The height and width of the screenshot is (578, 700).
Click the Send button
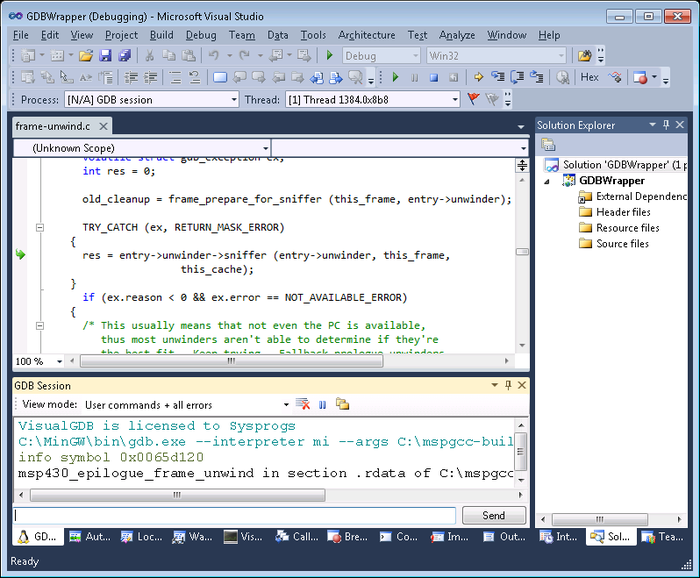pos(493,516)
